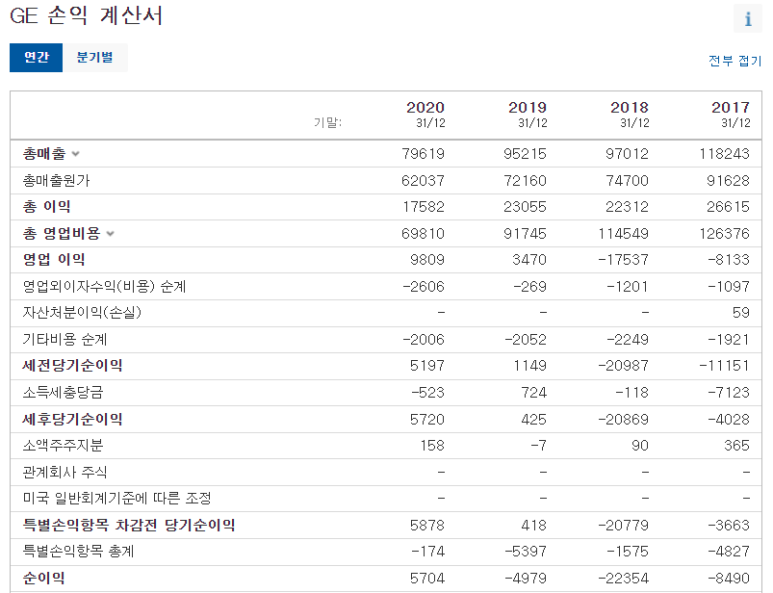Image resolution: width=773 pixels, height=593 pixels.
Task: Click the 특별손익항목 차감전 당기순이익 label
Action: tap(129, 525)
